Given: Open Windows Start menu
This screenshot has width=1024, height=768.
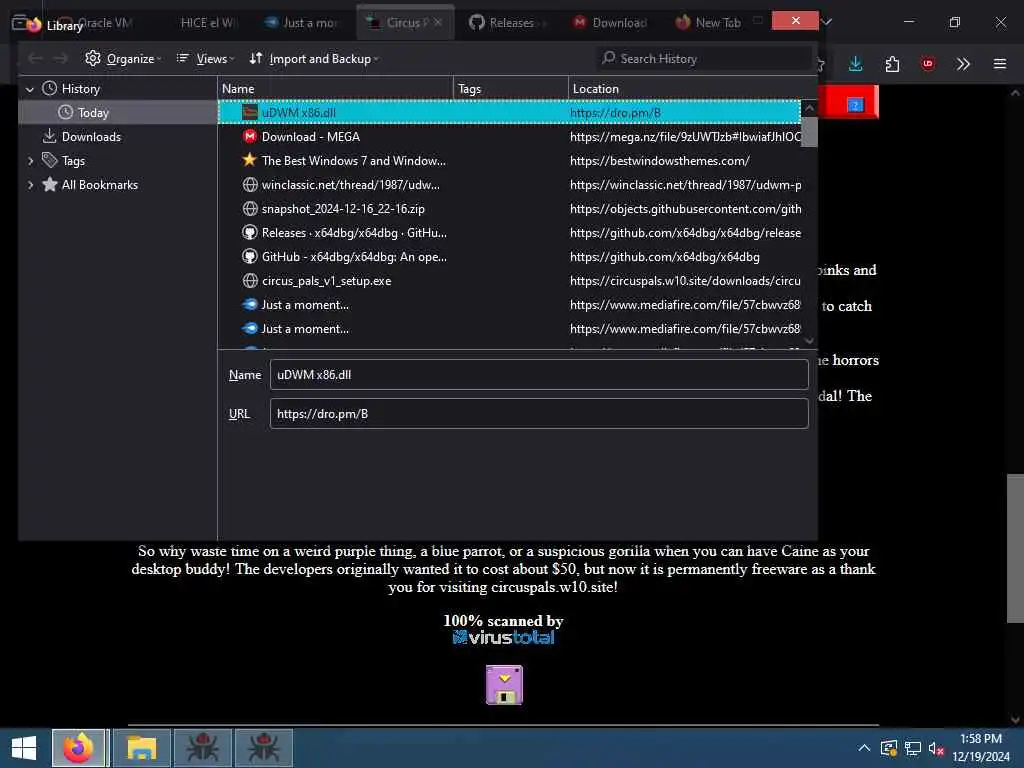Looking at the screenshot, I should (24, 748).
